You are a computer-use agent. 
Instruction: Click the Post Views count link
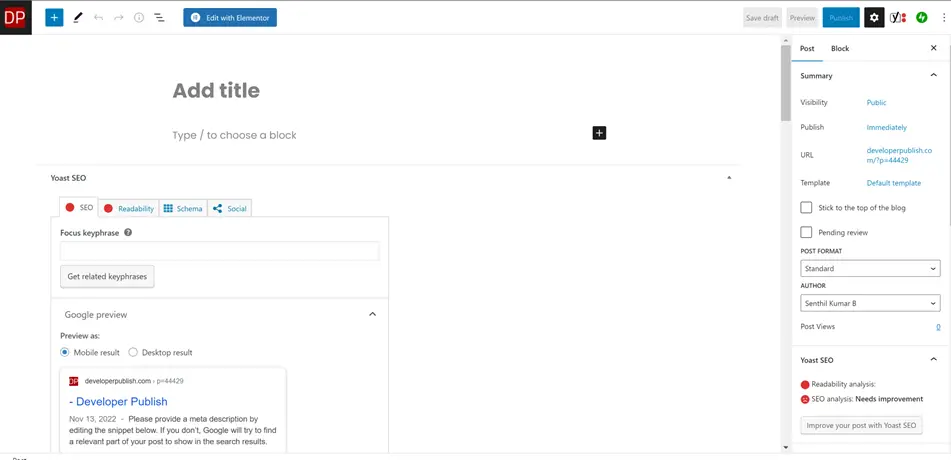[x=938, y=326]
